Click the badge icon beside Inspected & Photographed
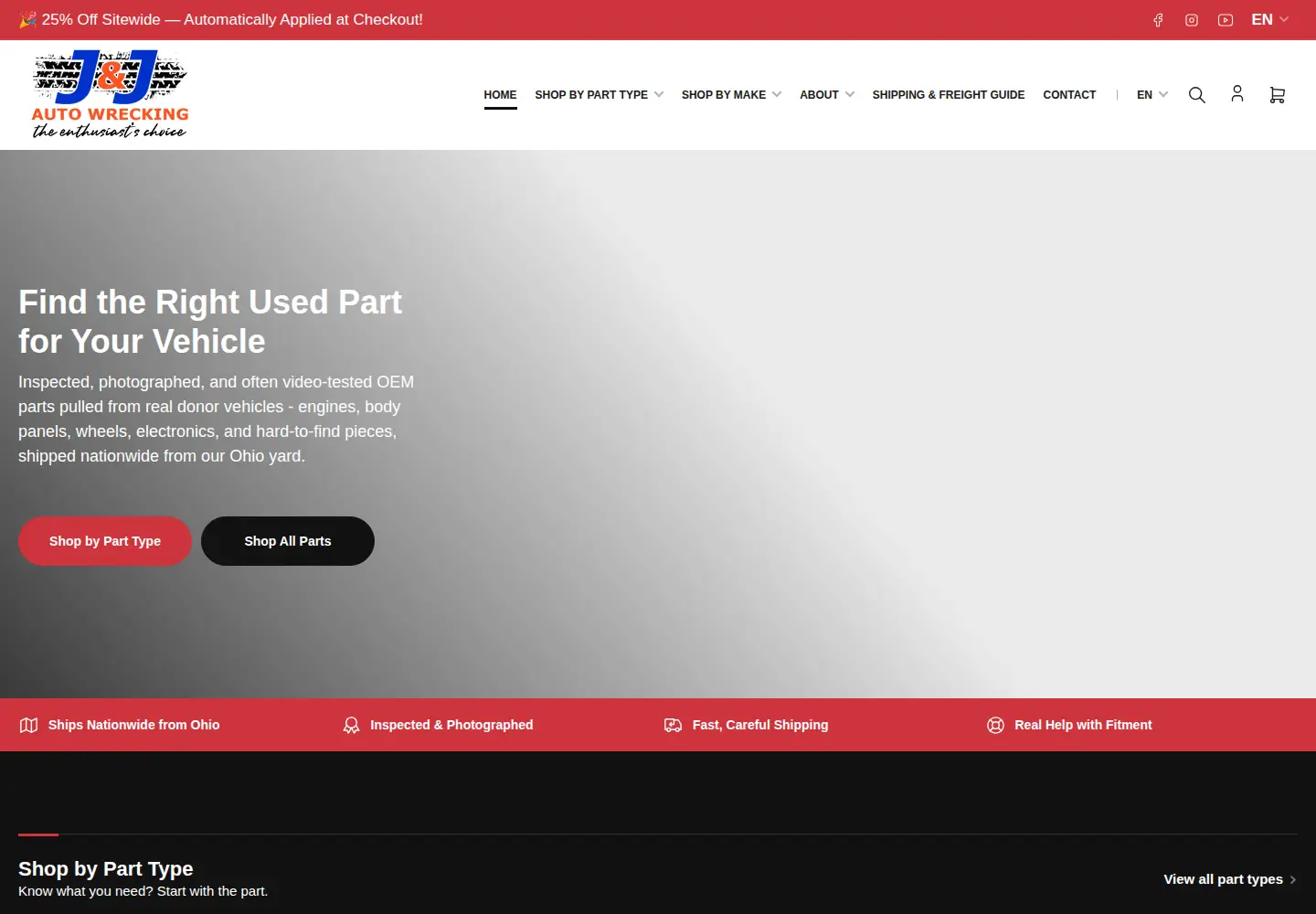 [352, 725]
